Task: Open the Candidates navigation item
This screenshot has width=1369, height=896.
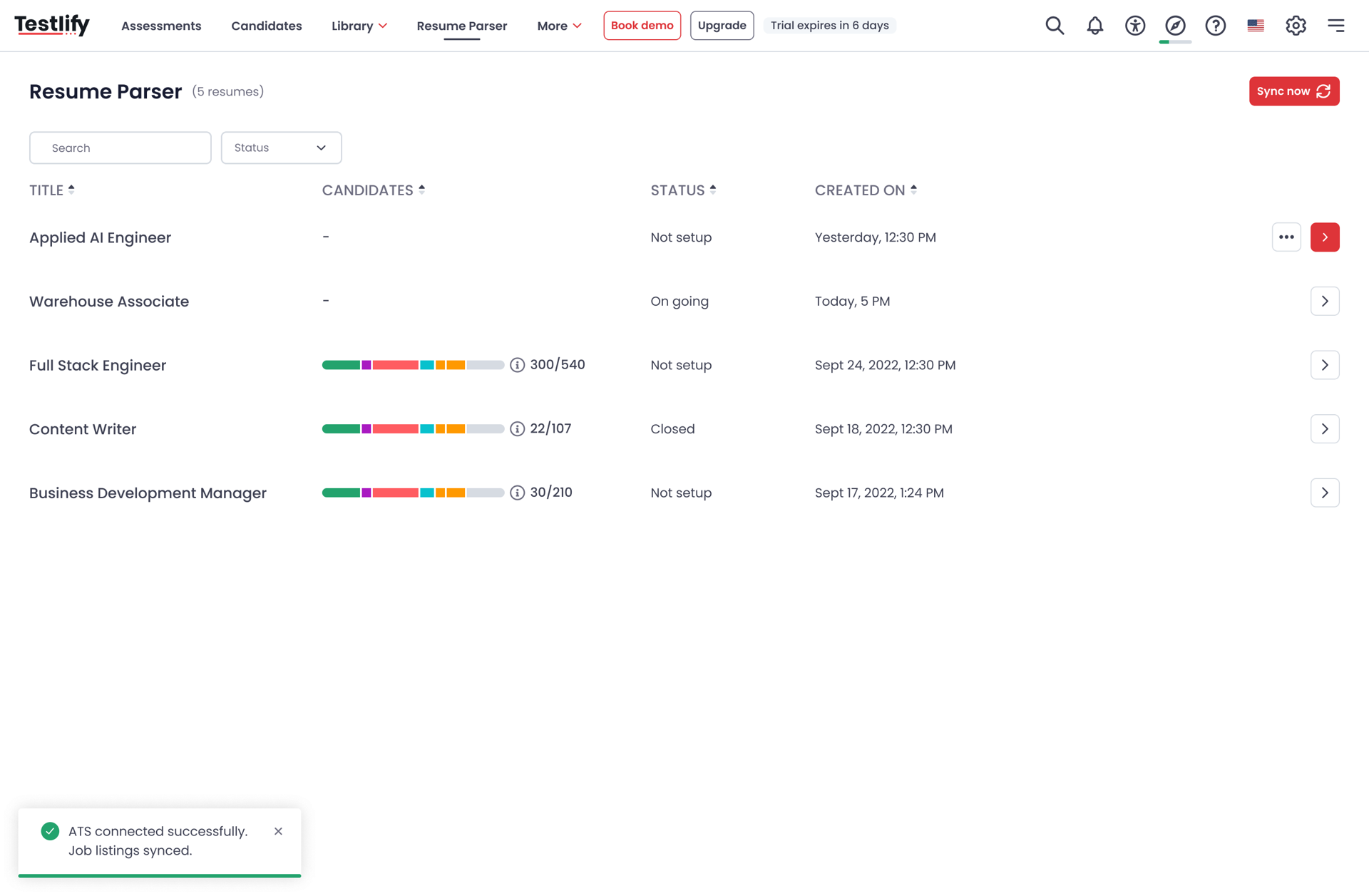Action: (x=266, y=26)
